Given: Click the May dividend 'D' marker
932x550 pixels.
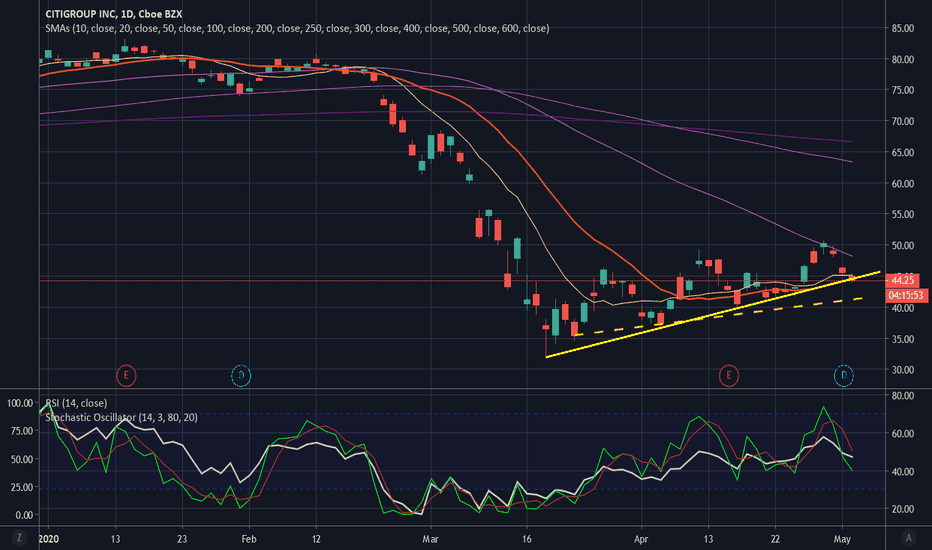Looking at the screenshot, I should point(843,375).
